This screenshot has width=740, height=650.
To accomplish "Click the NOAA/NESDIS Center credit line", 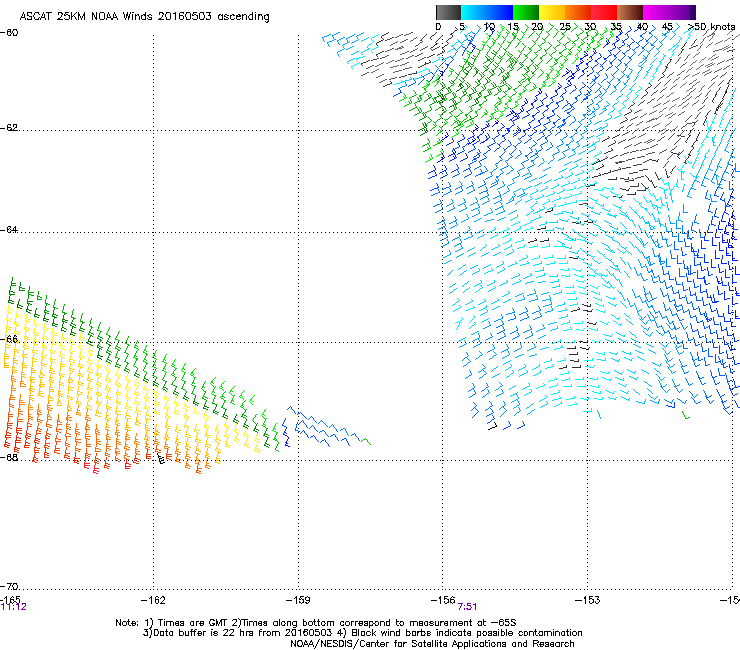I will pos(432,644).
